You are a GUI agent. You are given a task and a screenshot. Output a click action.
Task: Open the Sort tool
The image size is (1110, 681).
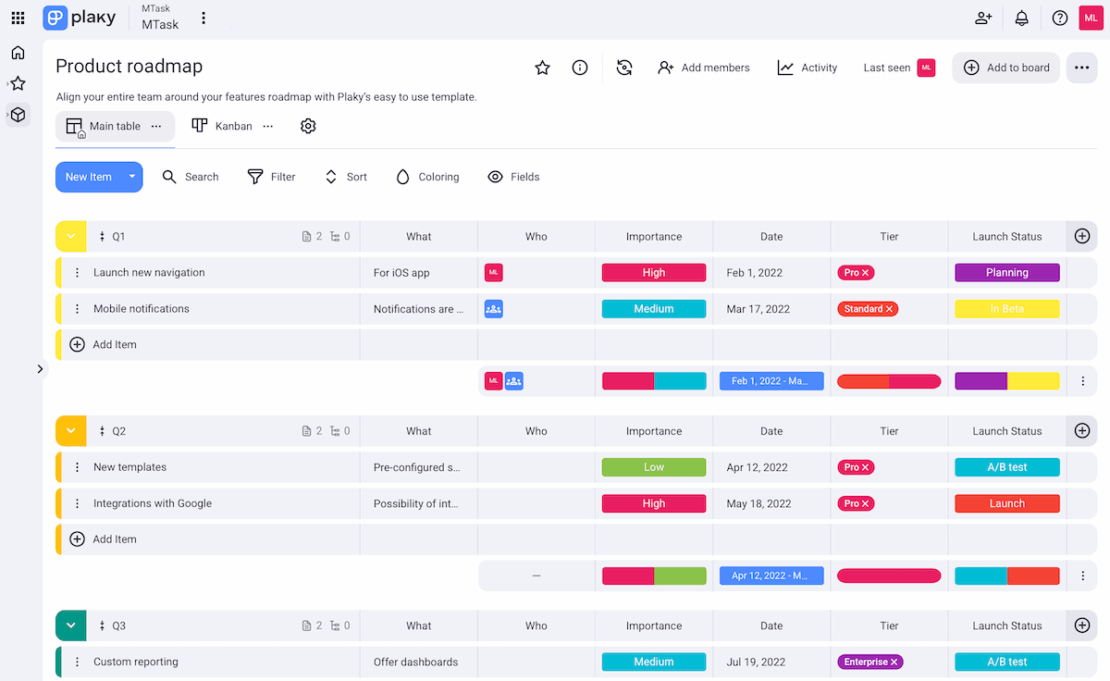tap(346, 176)
